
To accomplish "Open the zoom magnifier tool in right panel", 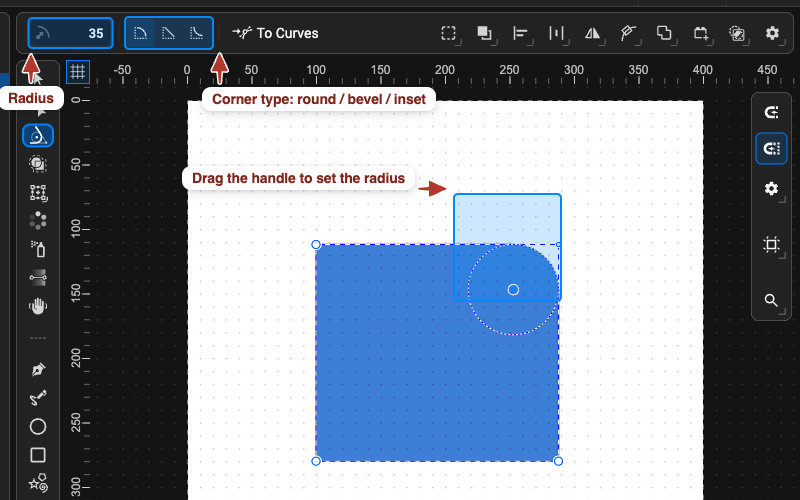I will pyautogui.click(x=771, y=301).
